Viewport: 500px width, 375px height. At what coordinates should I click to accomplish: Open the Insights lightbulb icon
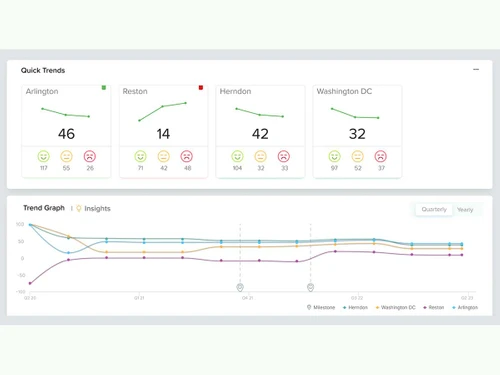click(79, 208)
